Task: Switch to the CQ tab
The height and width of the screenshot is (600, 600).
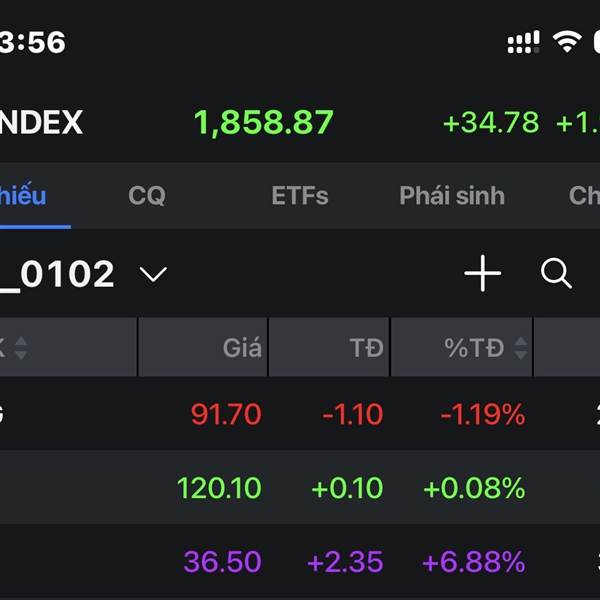Action: point(147,196)
